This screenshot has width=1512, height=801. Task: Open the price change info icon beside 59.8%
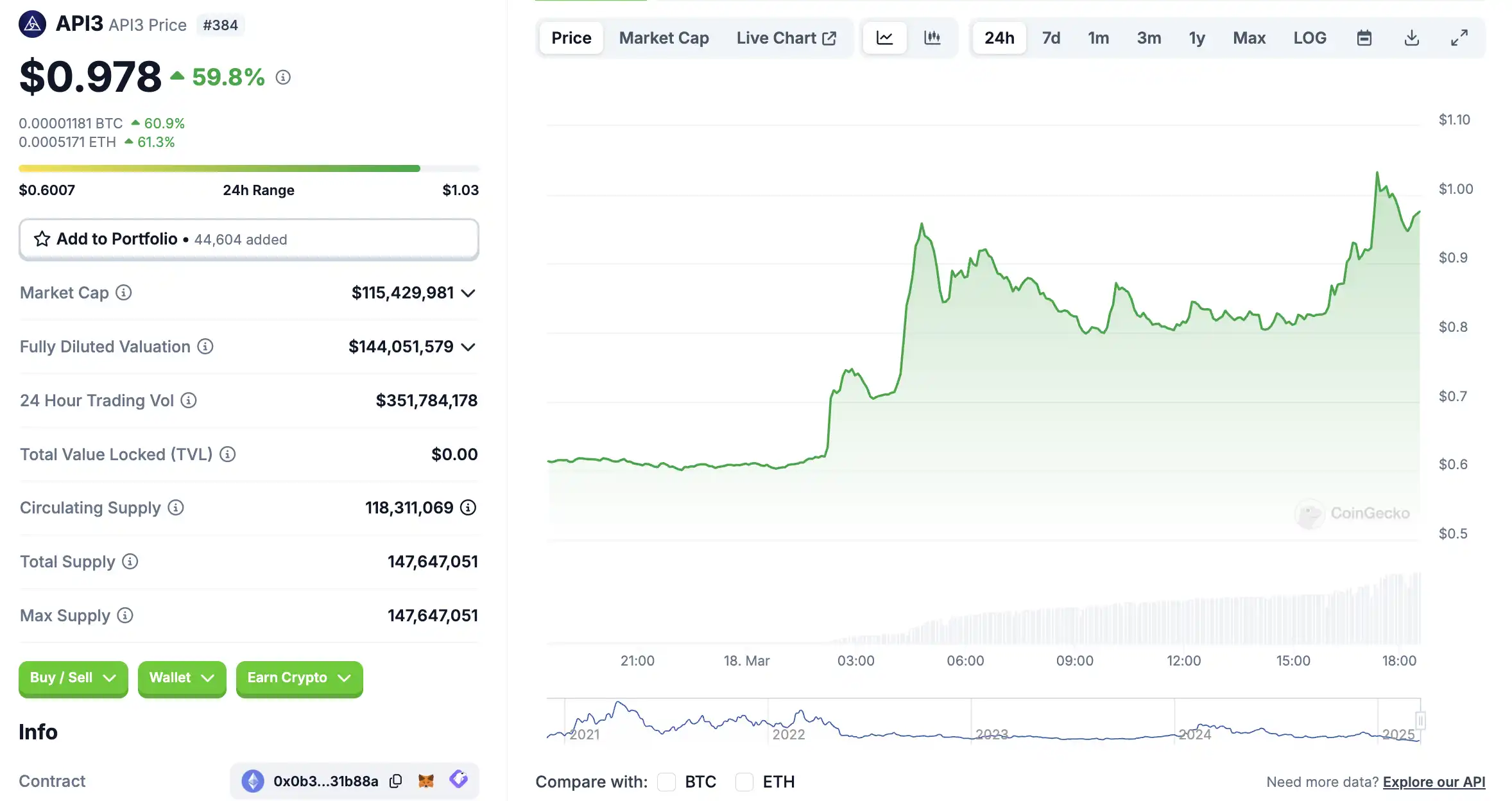[283, 78]
